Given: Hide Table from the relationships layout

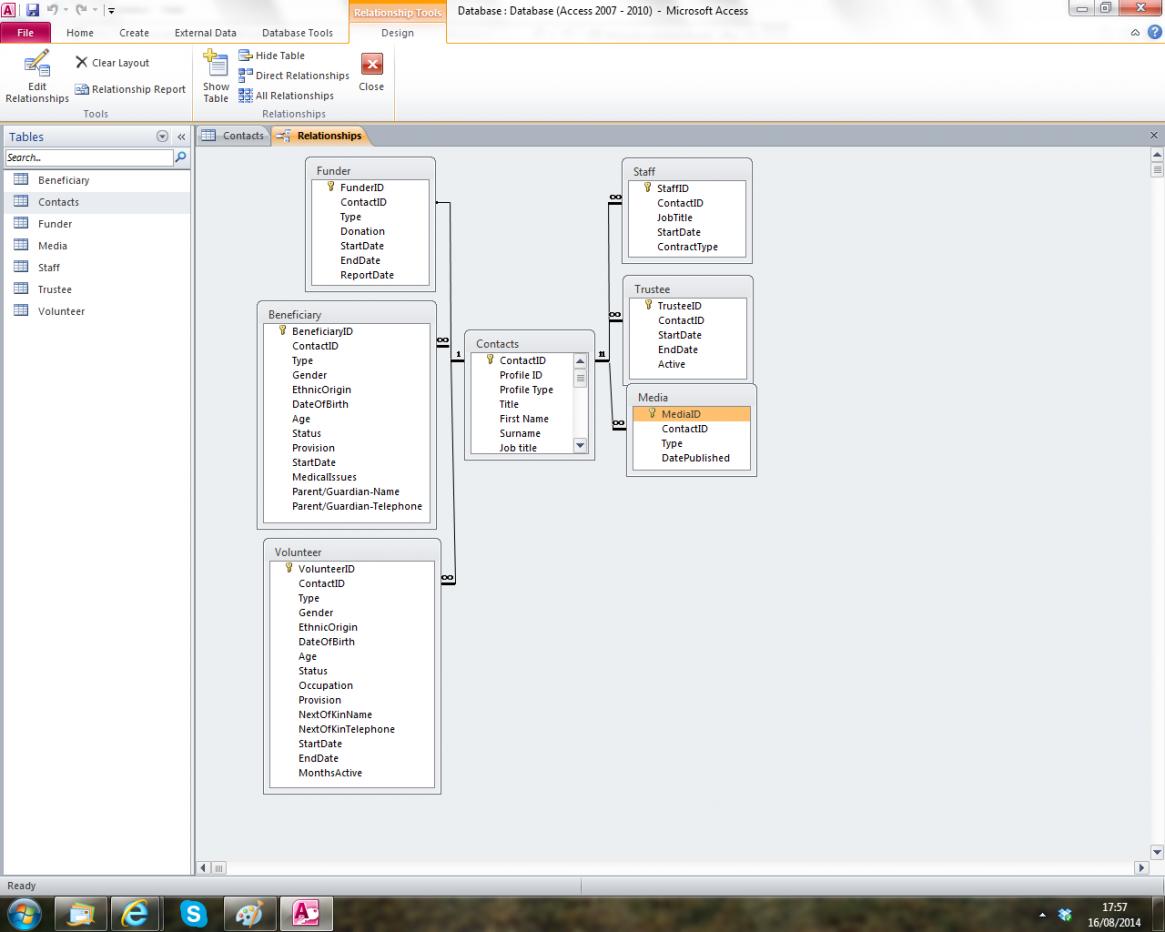Looking at the screenshot, I should pyautogui.click(x=272, y=56).
